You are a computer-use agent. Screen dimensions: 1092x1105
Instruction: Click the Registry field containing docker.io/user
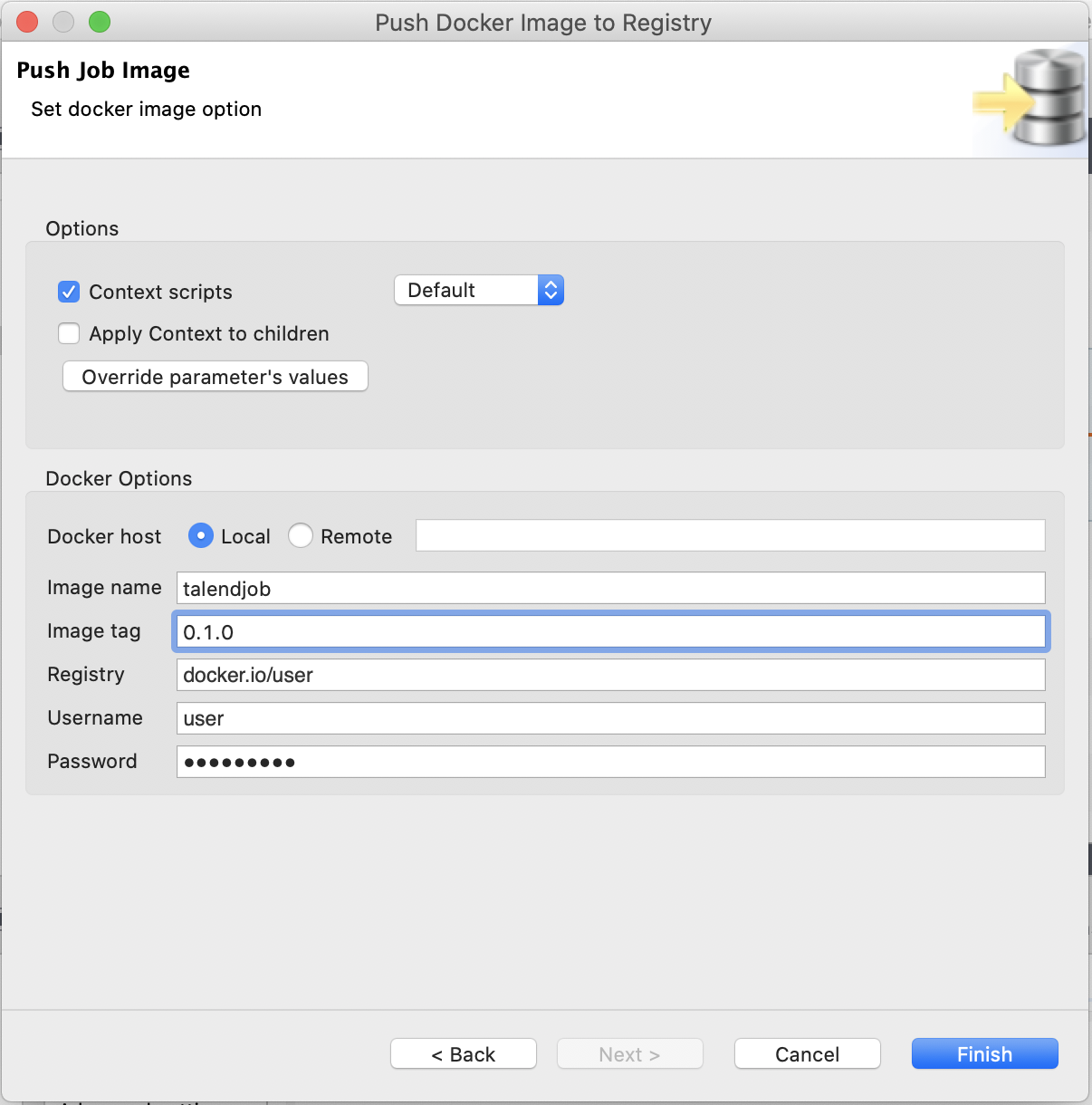coord(610,675)
